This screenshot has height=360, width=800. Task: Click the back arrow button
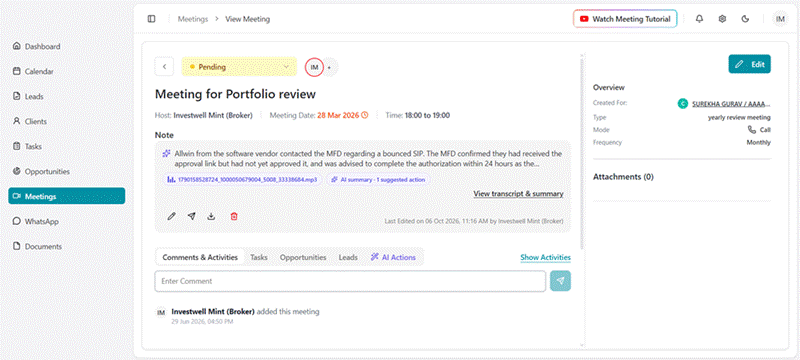pos(164,67)
